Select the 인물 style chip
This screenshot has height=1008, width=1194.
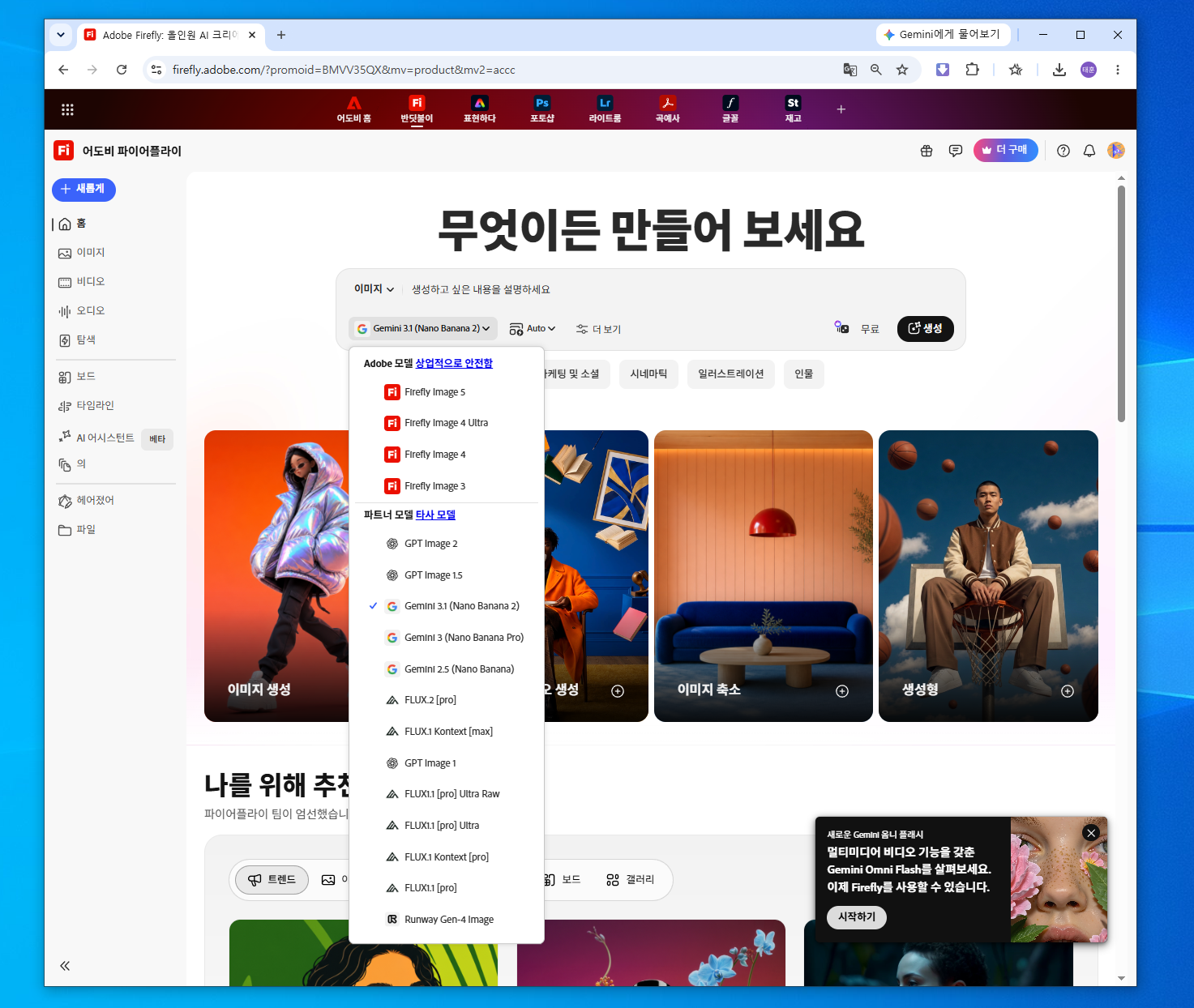point(804,374)
